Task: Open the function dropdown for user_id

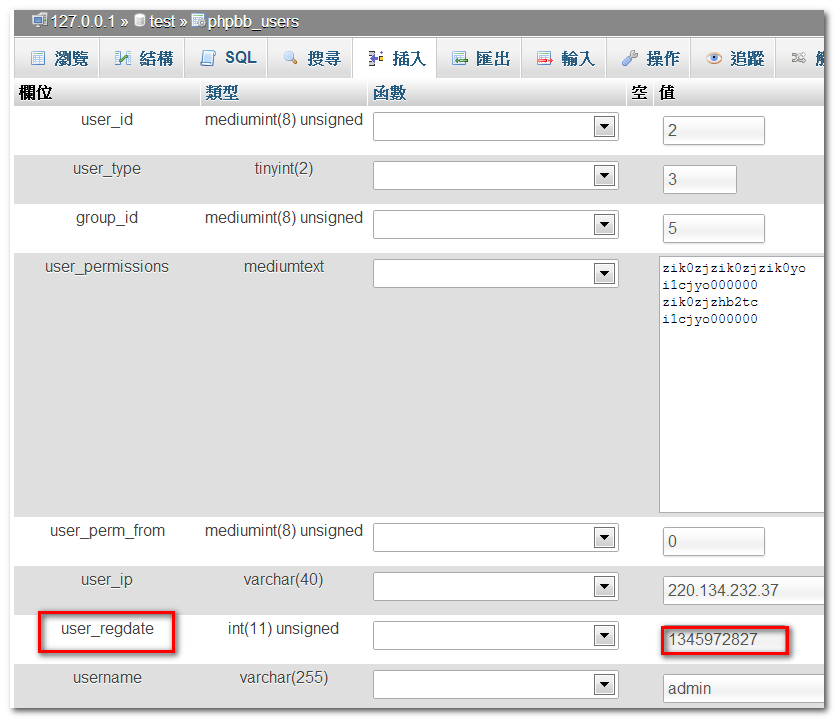Action: (x=604, y=127)
